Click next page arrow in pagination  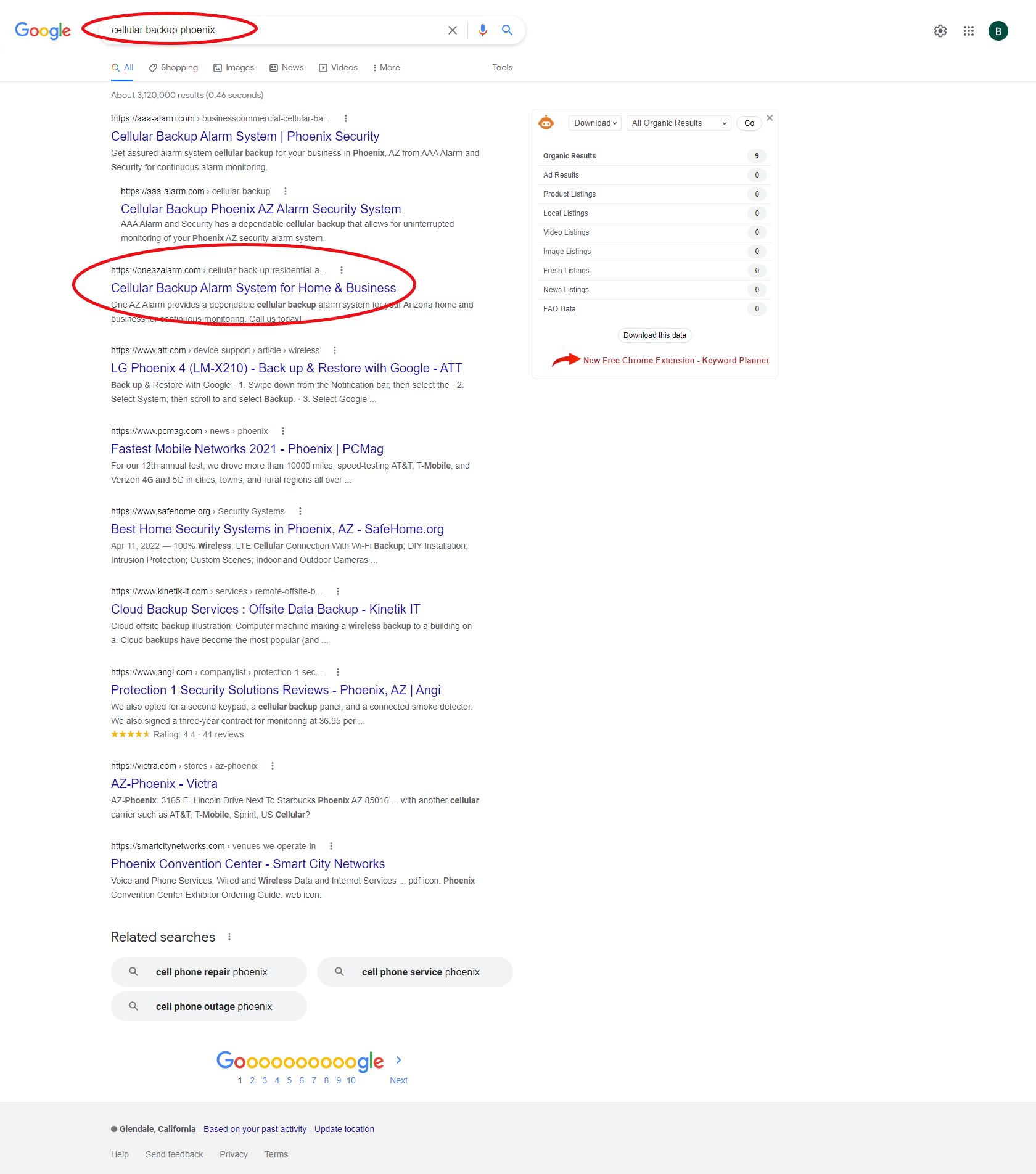[398, 1060]
